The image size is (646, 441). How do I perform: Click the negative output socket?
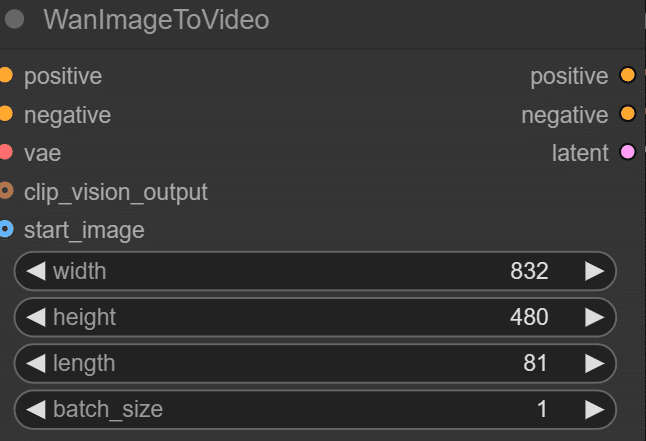coord(627,114)
